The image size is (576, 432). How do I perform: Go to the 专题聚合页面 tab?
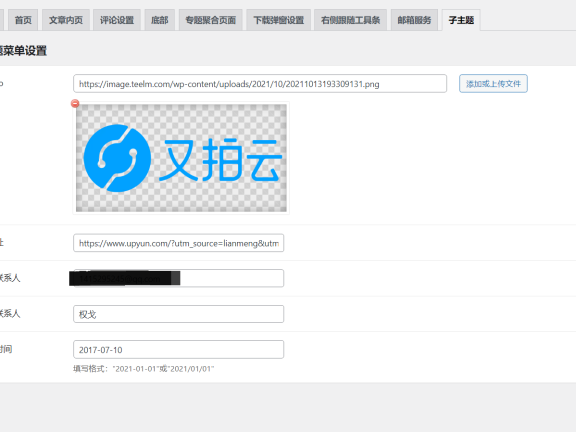[210, 20]
